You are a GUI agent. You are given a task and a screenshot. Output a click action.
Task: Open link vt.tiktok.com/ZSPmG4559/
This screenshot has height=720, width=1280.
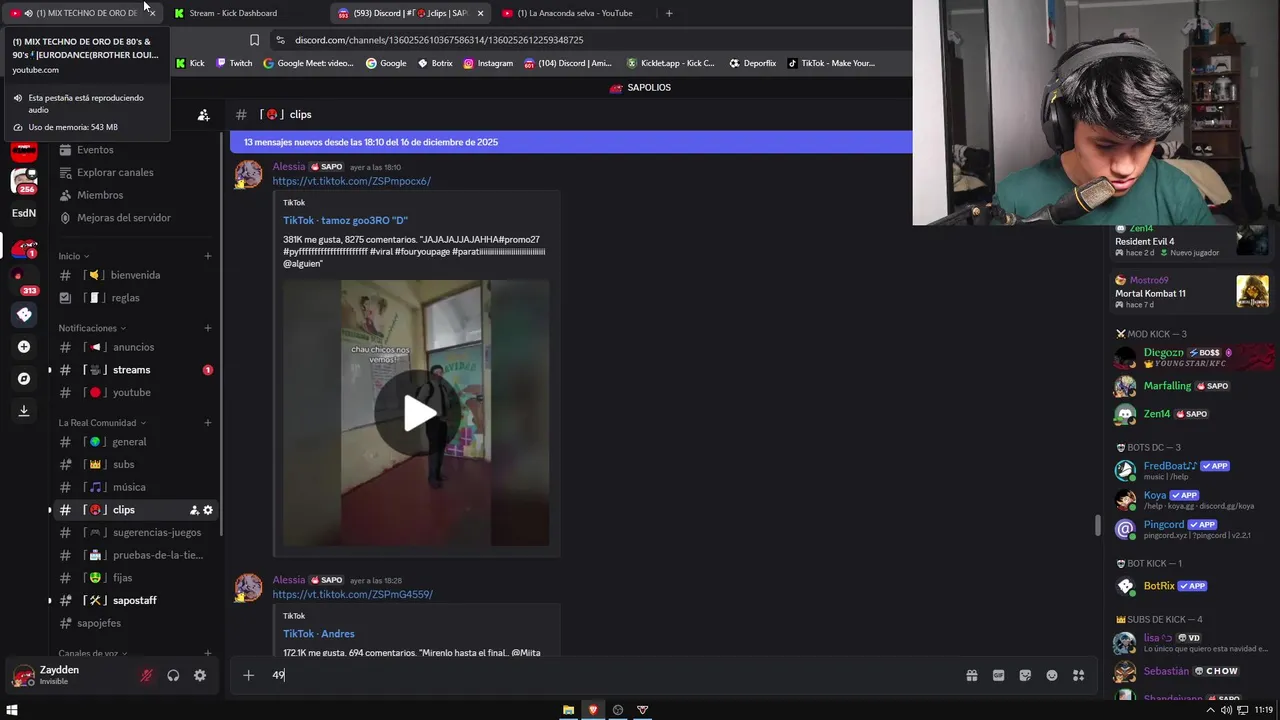click(353, 594)
